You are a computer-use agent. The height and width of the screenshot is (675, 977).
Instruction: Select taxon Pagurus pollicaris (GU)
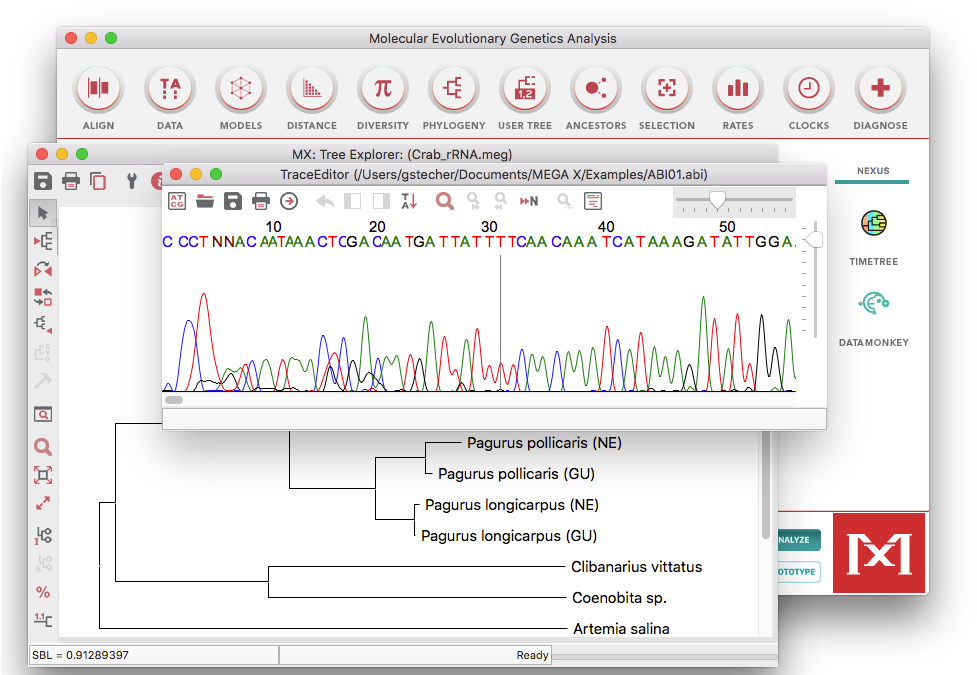[x=516, y=474]
